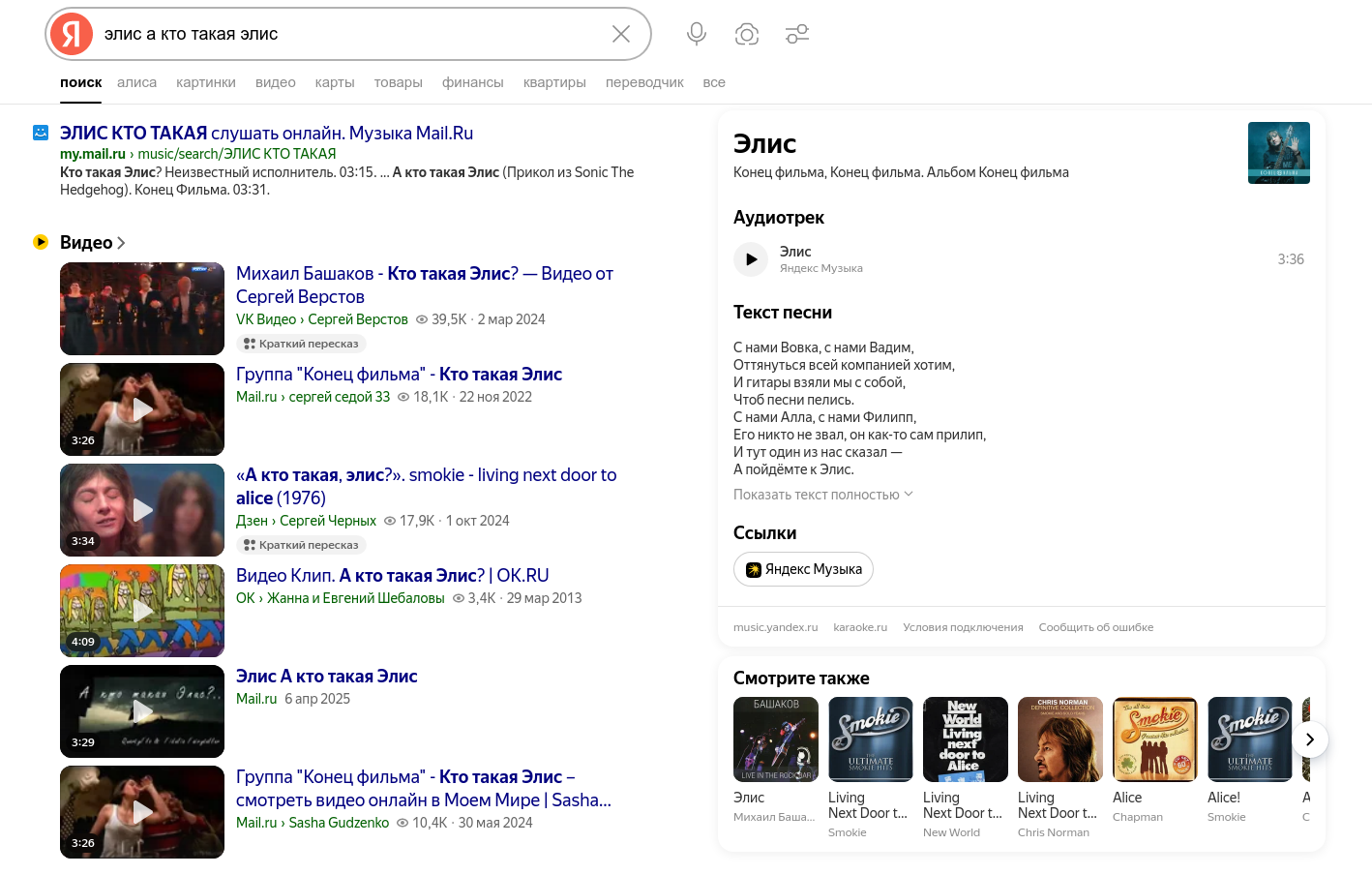This screenshot has width=1372, height=875.
Task: Switch to the Картинки tab
Action: [206, 82]
